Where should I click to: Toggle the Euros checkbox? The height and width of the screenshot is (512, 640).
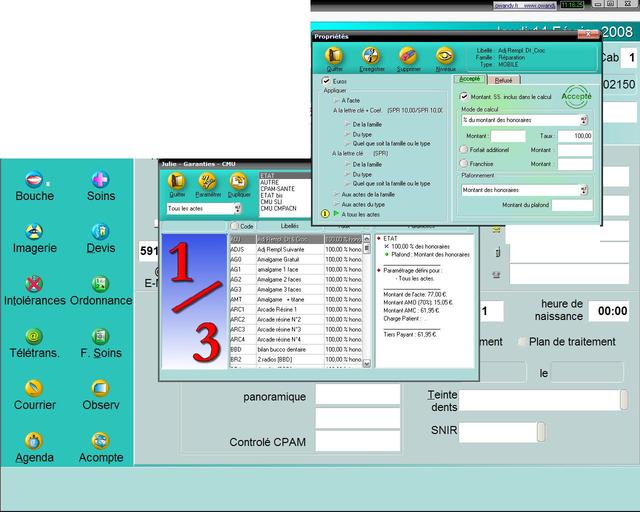pos(326,81)
